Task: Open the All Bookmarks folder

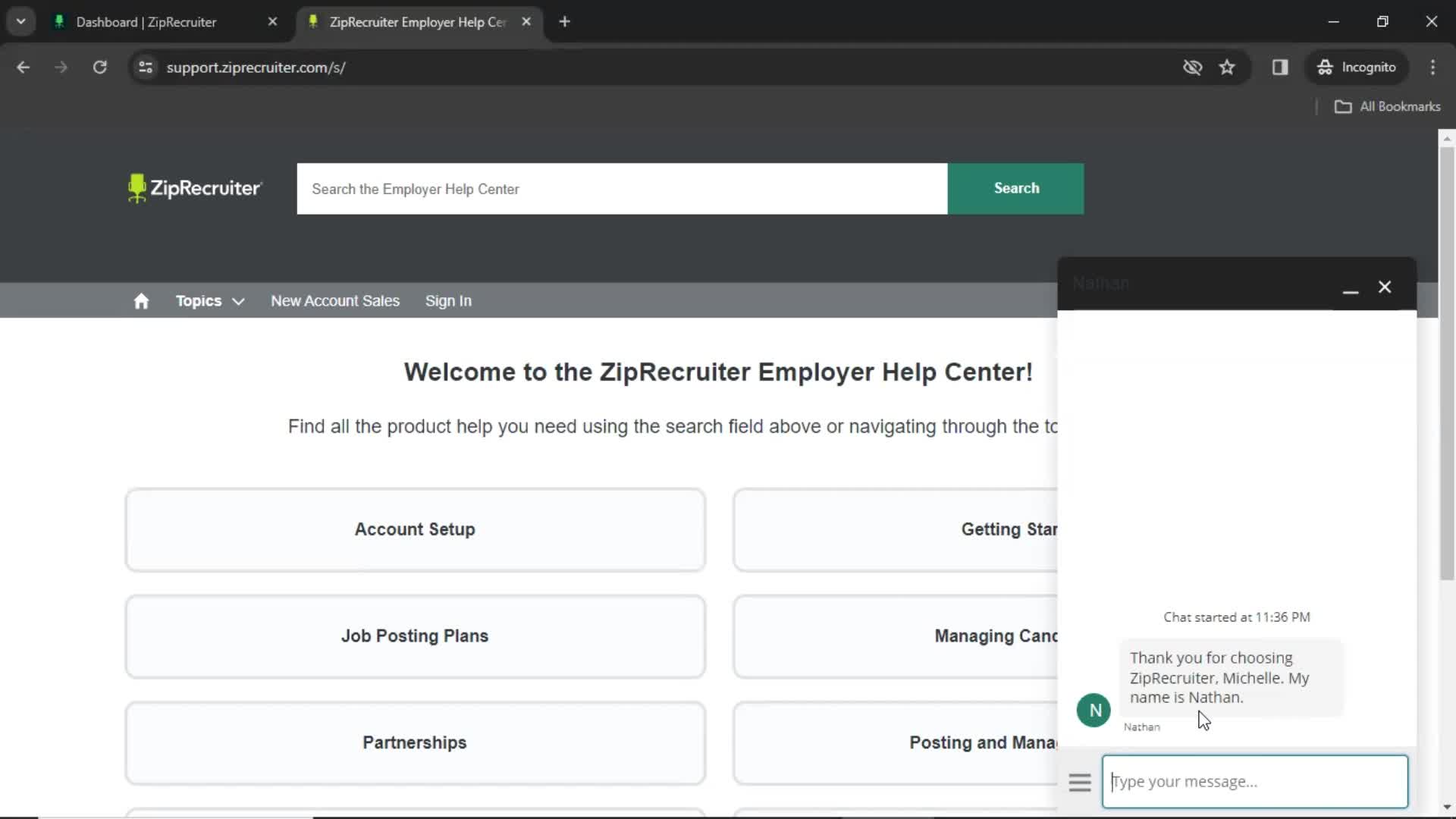Action: coord(1387,107)
